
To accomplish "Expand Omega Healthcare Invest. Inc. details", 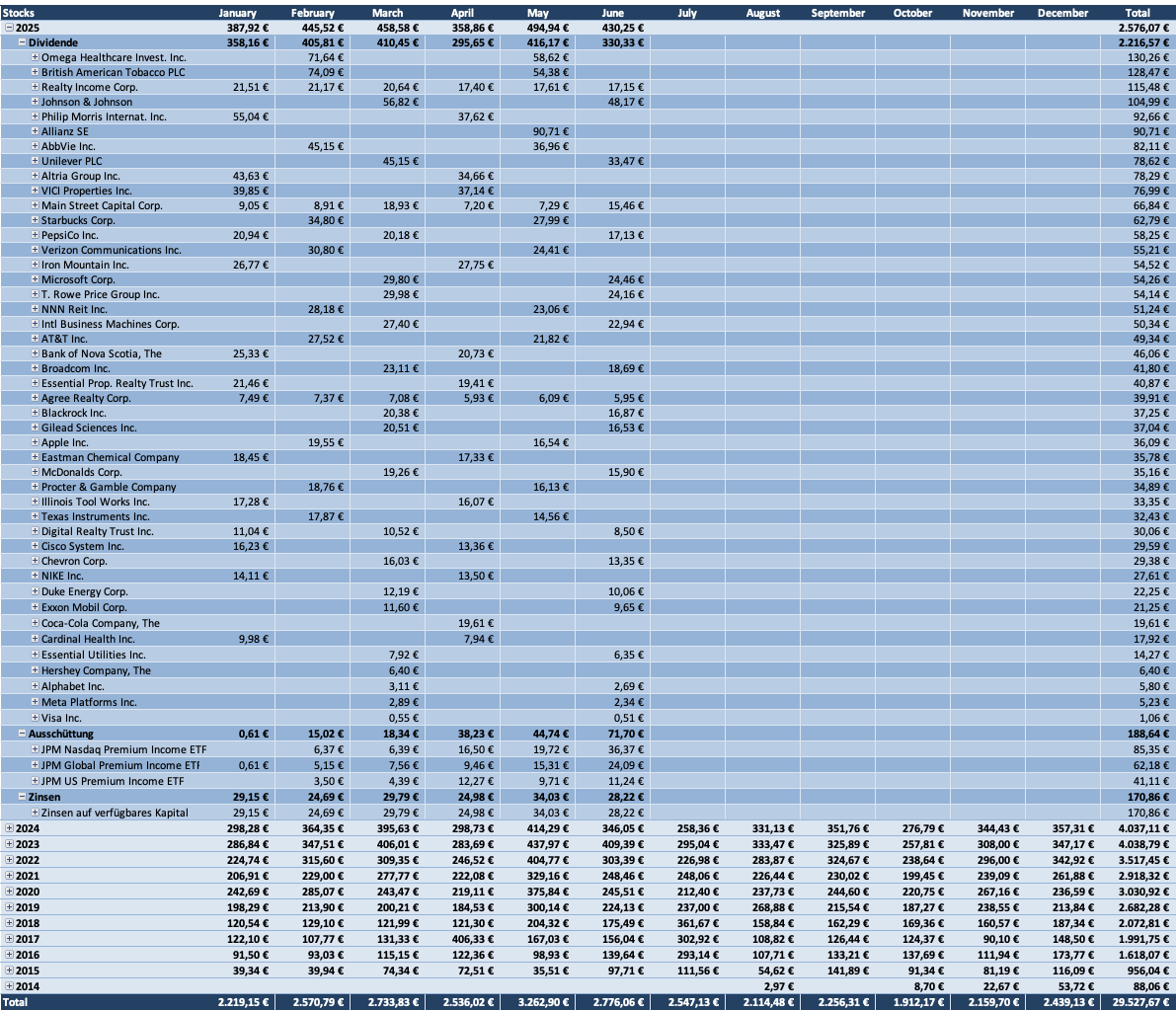I will click(35, 57).
